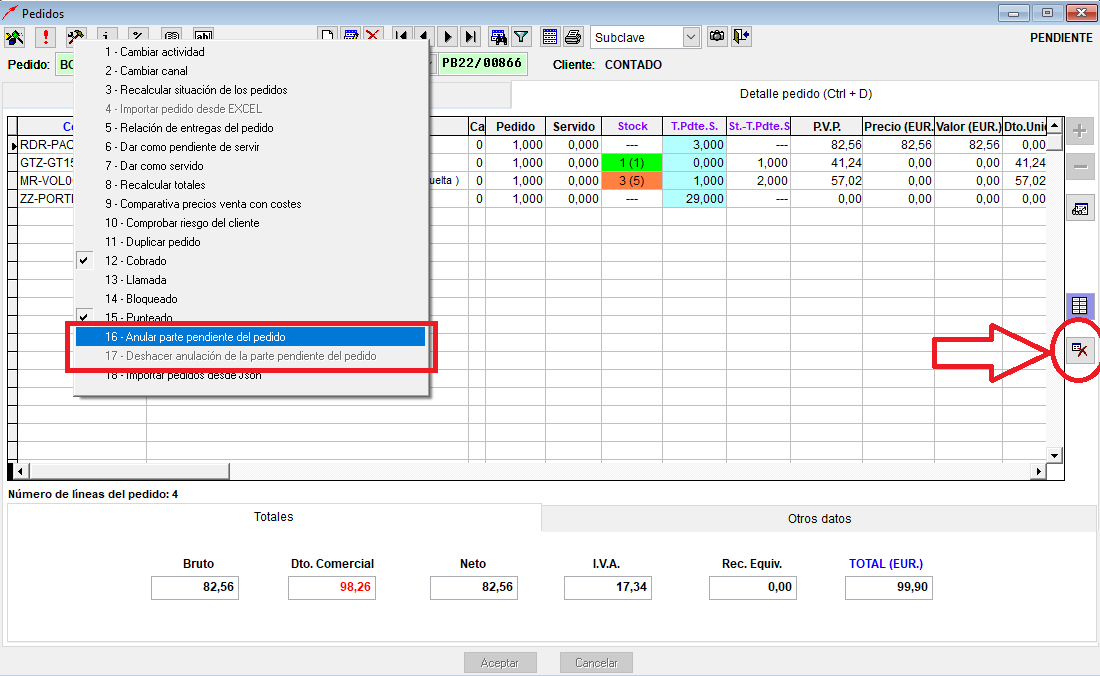Toggle the '14 - Bloqueado' menu option
Image resolution: width=1100 pixels, height=676 pixels.
250,299
